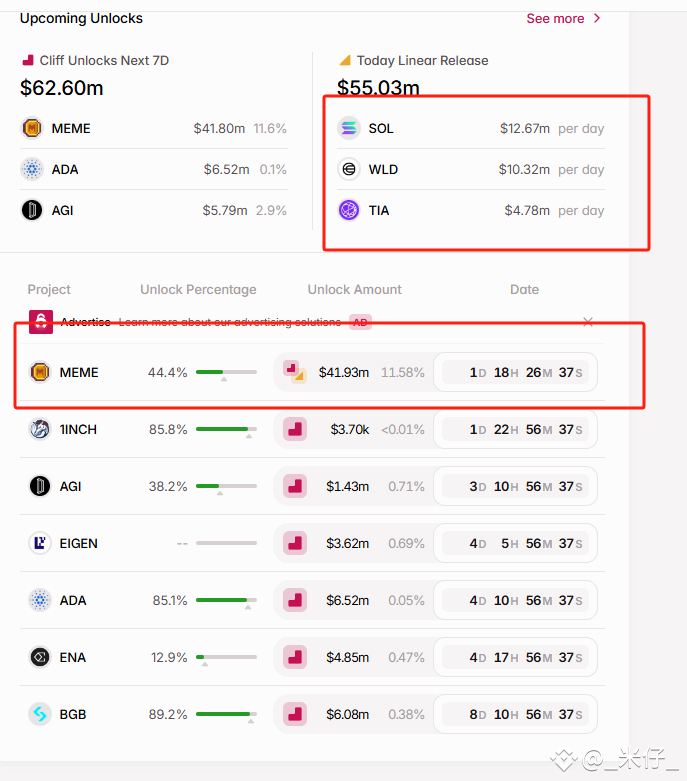The image size is (687, 781).
Task: Click the ADA unlock progress bar
Action: [x=226, y=600]
